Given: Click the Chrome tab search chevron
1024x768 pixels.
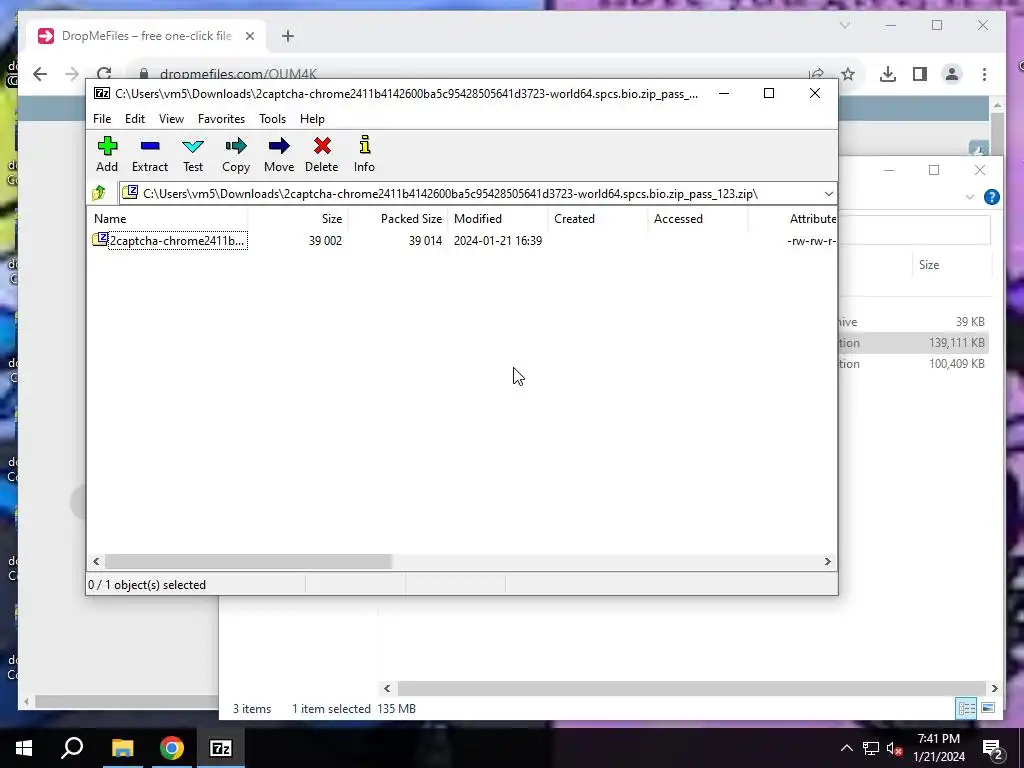Looking at the screenshot, I should coord(844,25).
